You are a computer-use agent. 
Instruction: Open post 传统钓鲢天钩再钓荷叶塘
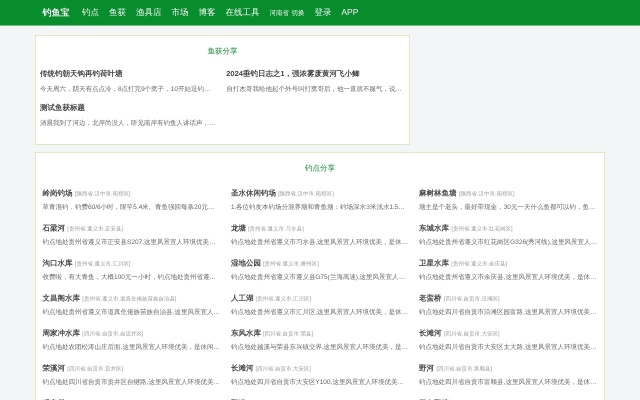tap(81, 73)
